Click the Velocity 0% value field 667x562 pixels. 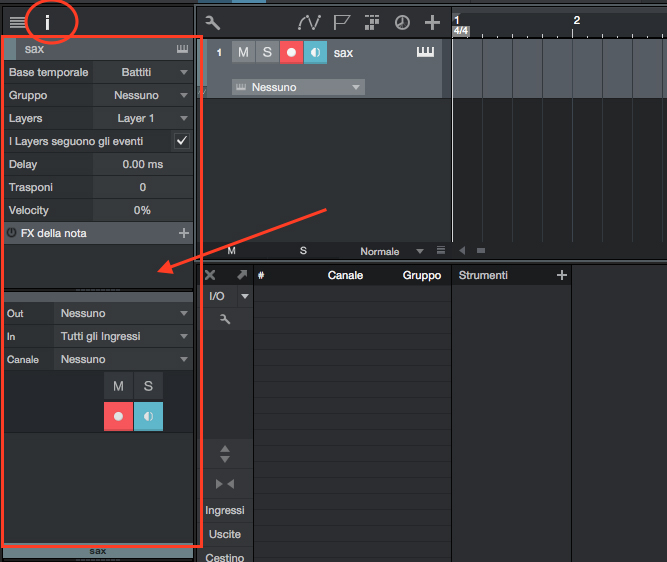click(x=142, y=210)
